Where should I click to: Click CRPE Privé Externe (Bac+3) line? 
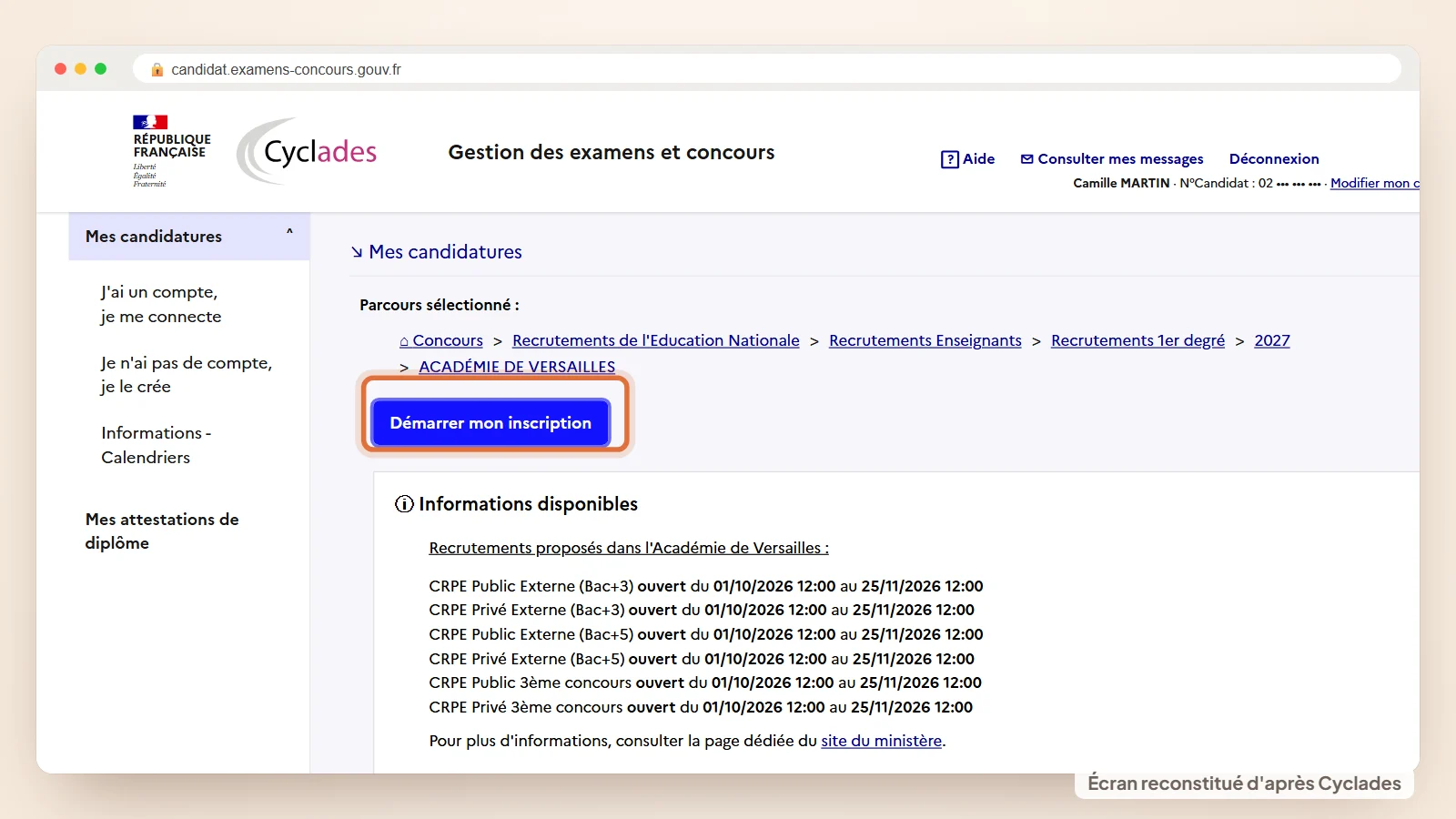click(702, 610)
